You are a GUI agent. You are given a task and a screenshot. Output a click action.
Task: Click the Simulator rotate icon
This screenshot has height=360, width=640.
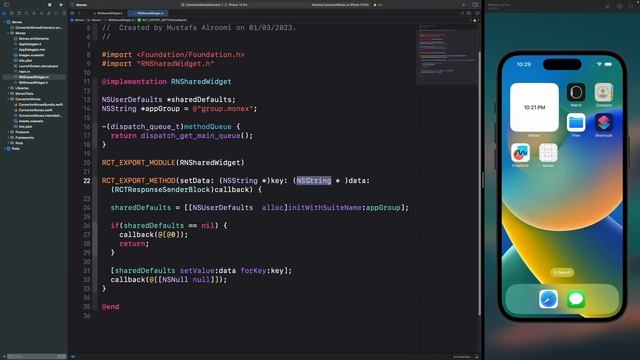pyautogui.click(x=631, y=6)
